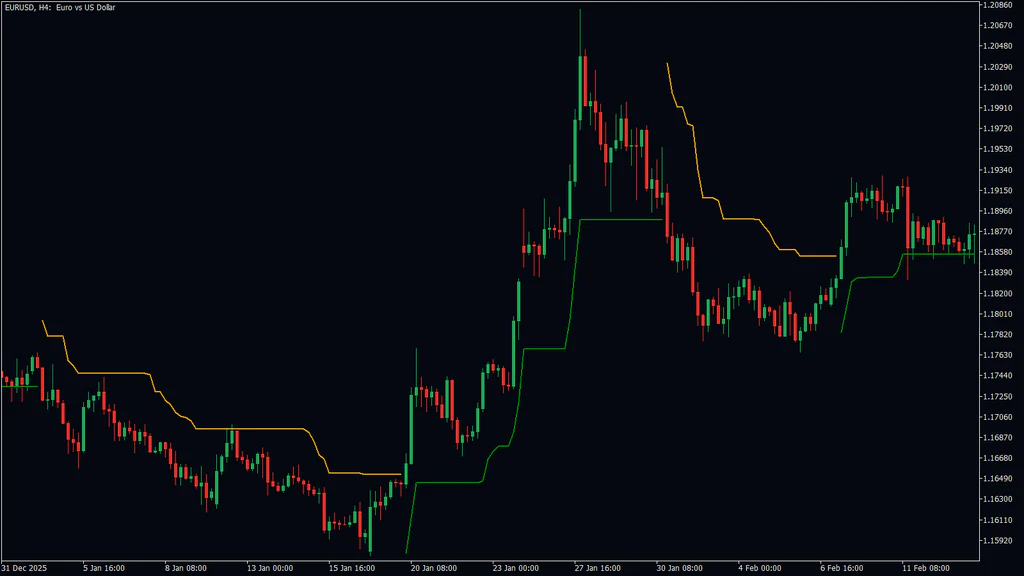Image resolution: width=1024 pixels, height=576 pixels.
Task: Click the 1.16110 price axis label
Action: tap(998, 520)
